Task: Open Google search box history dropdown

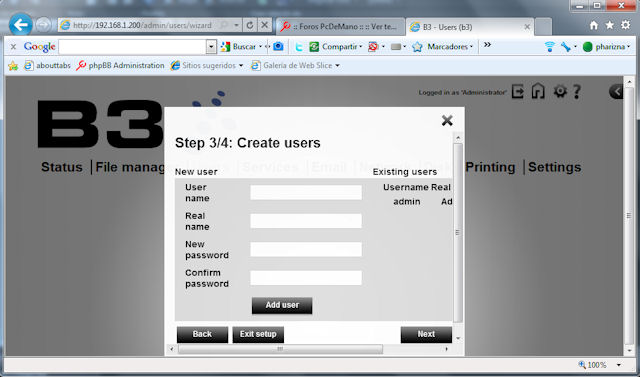Action: [x=211, y=47]
